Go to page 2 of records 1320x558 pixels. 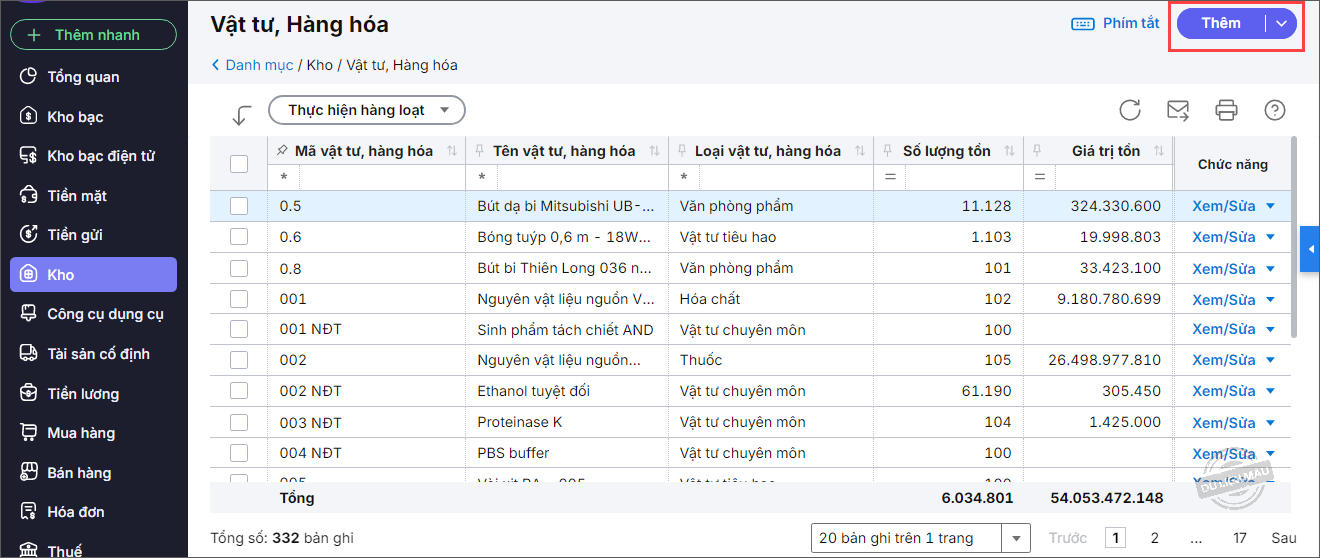click(1155, 538)
